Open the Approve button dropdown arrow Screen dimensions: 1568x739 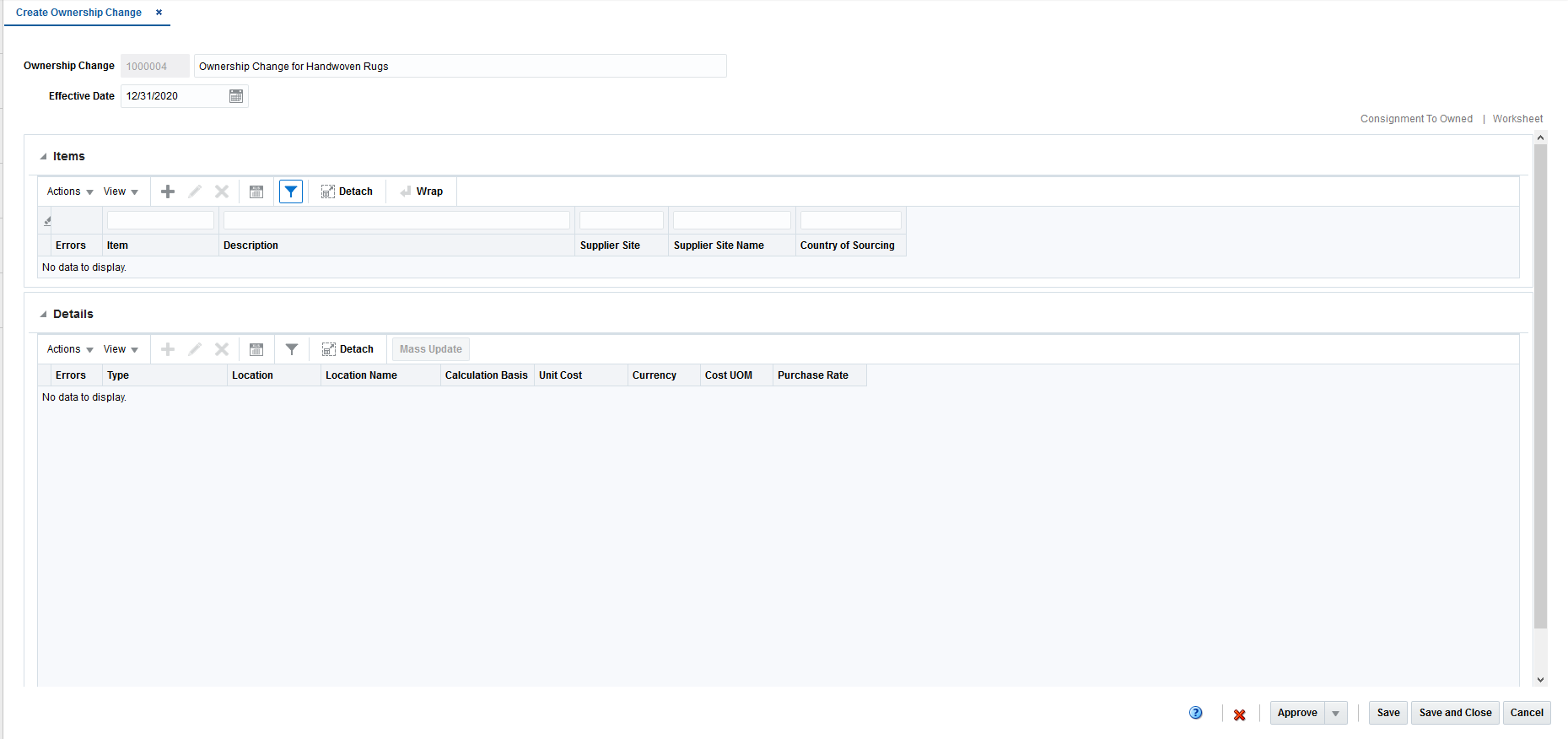[x=1336, y=713]
